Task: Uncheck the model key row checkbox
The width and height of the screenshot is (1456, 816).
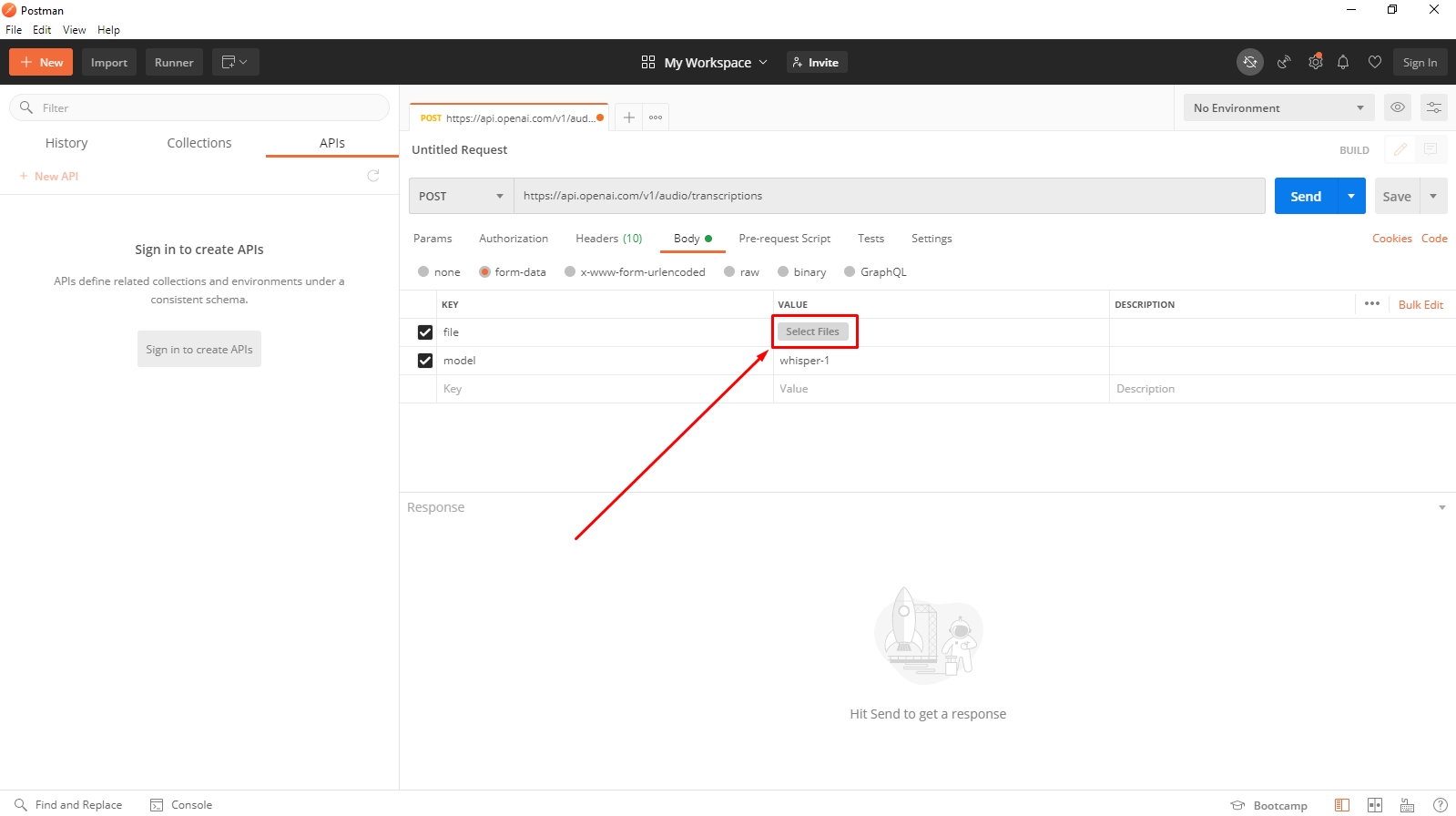Action: [x=425, y=361]
